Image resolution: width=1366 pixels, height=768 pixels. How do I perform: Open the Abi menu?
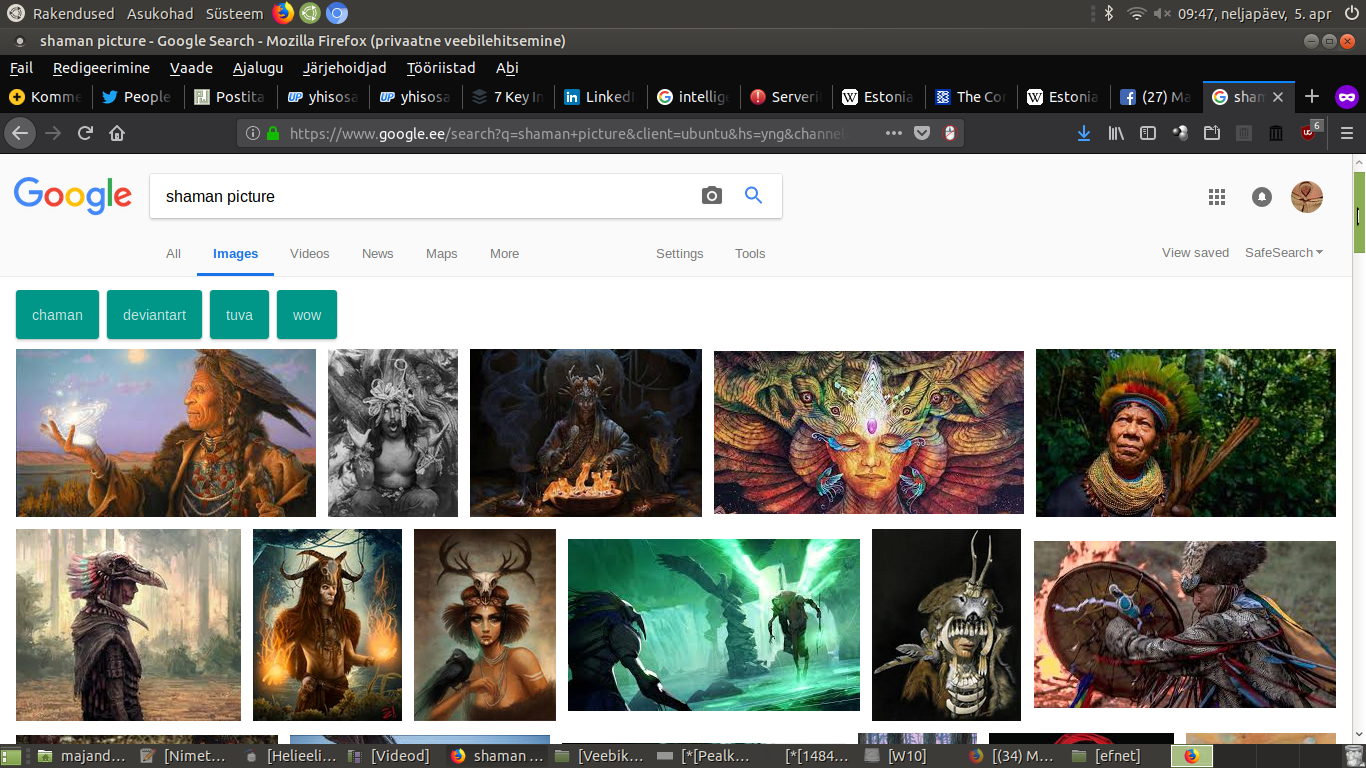[x=507, y=68]
